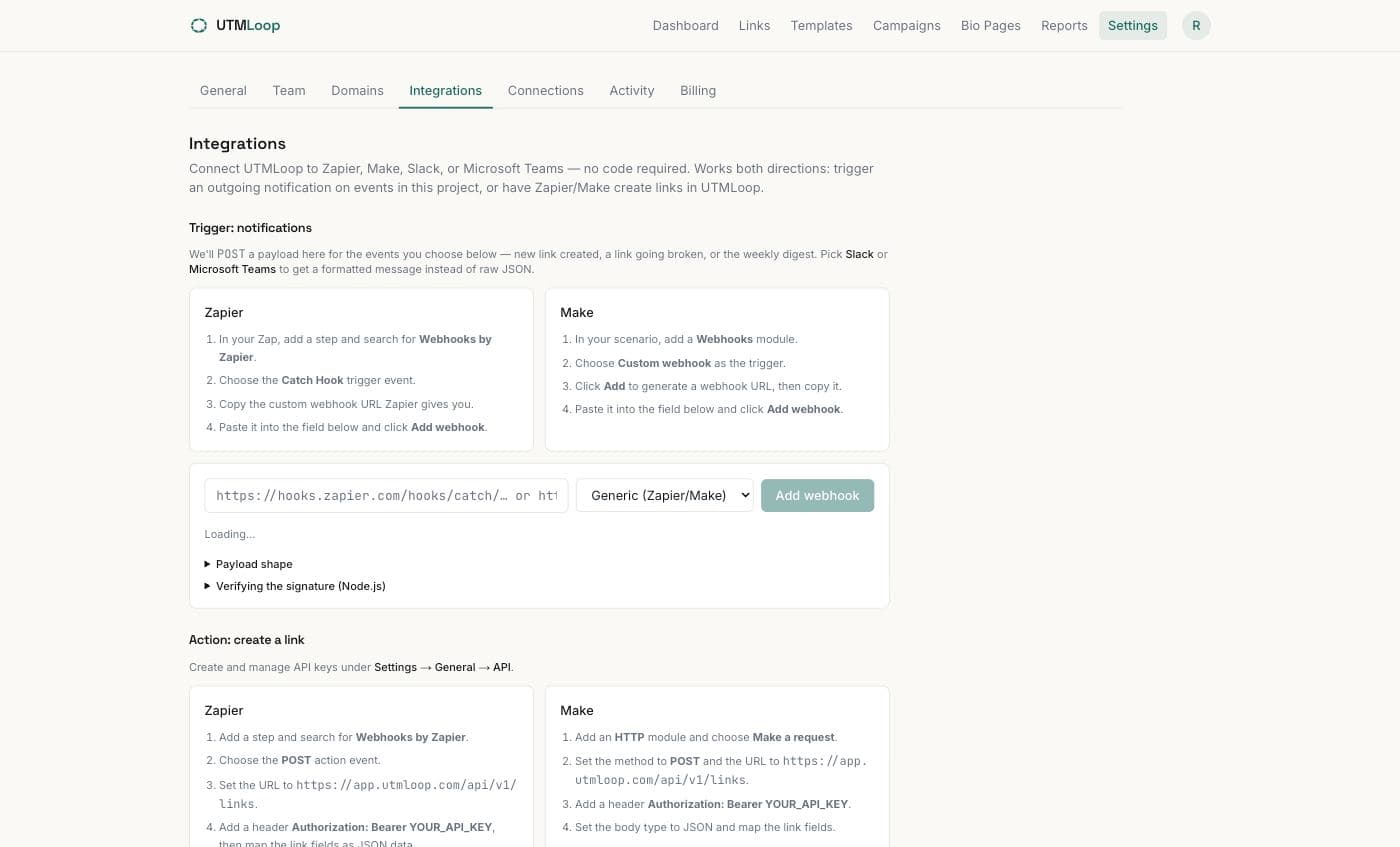
Task: Click the Zapier title in trigger card
Action: tap(224, 312)
